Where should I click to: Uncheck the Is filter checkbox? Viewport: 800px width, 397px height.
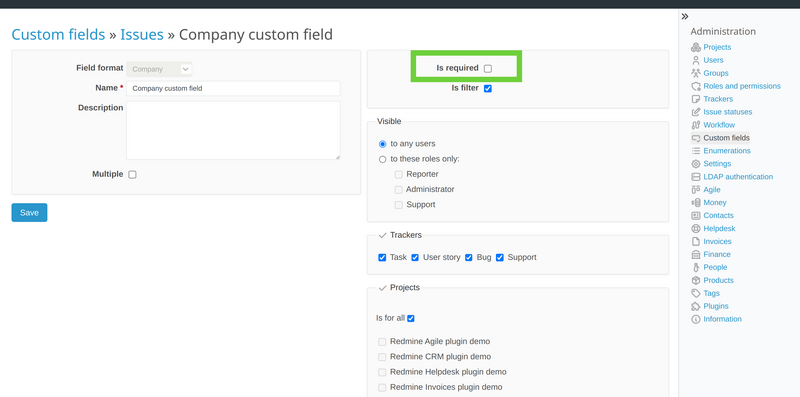pyautogui.click(x=488, y=88)
